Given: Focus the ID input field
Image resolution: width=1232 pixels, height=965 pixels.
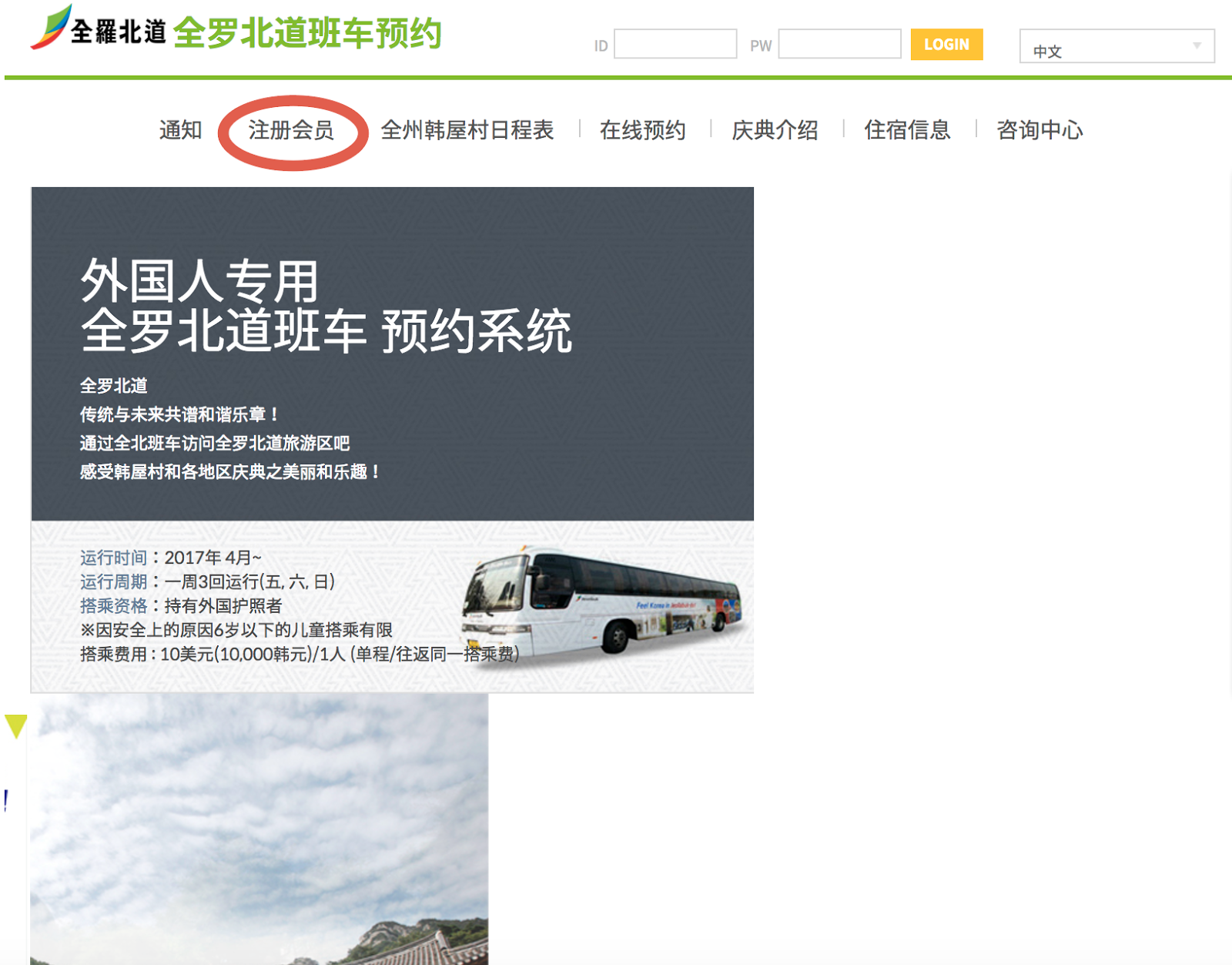Looking at the screenshot, I should (x=675, y=45).
